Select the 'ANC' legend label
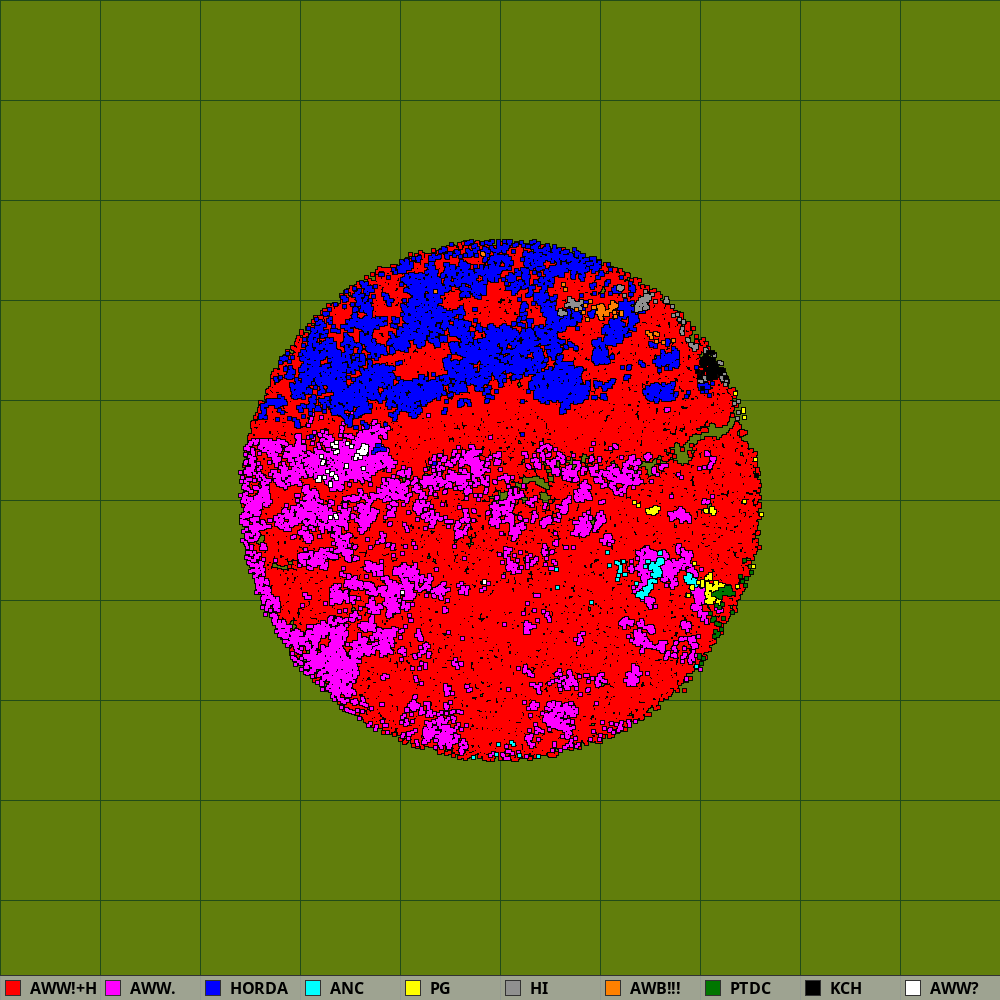This screenshot has width=1000, height=1000. click(347, 988)
